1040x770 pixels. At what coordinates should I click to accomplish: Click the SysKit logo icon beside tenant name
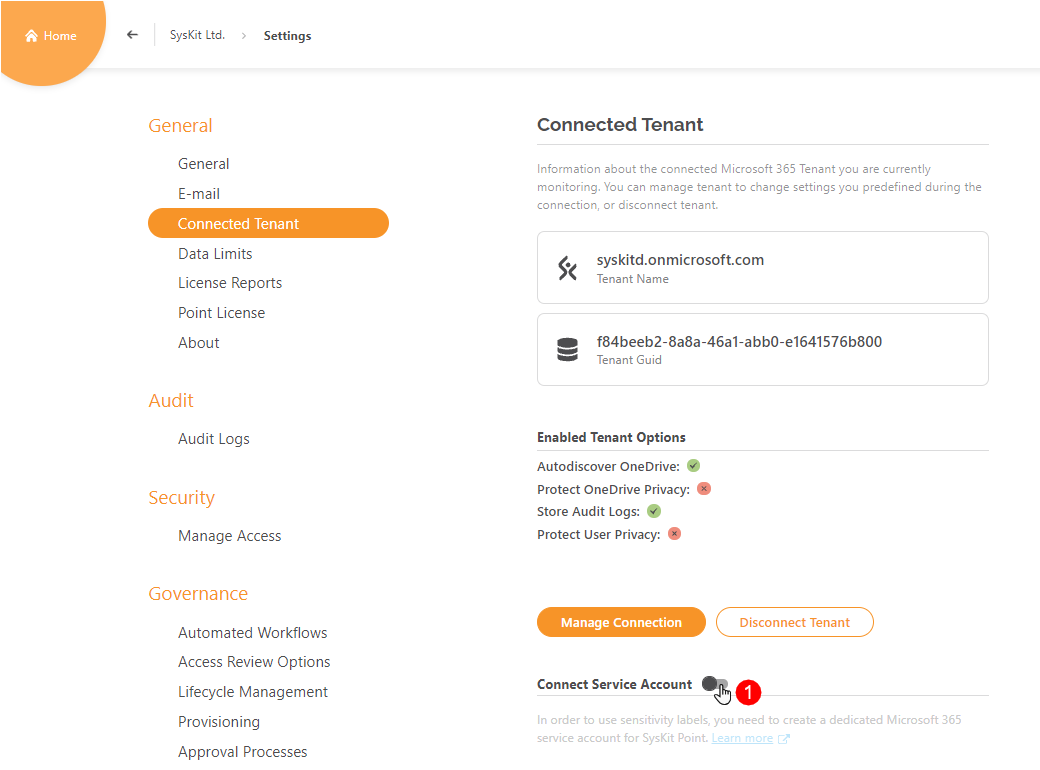click(567, 268)
